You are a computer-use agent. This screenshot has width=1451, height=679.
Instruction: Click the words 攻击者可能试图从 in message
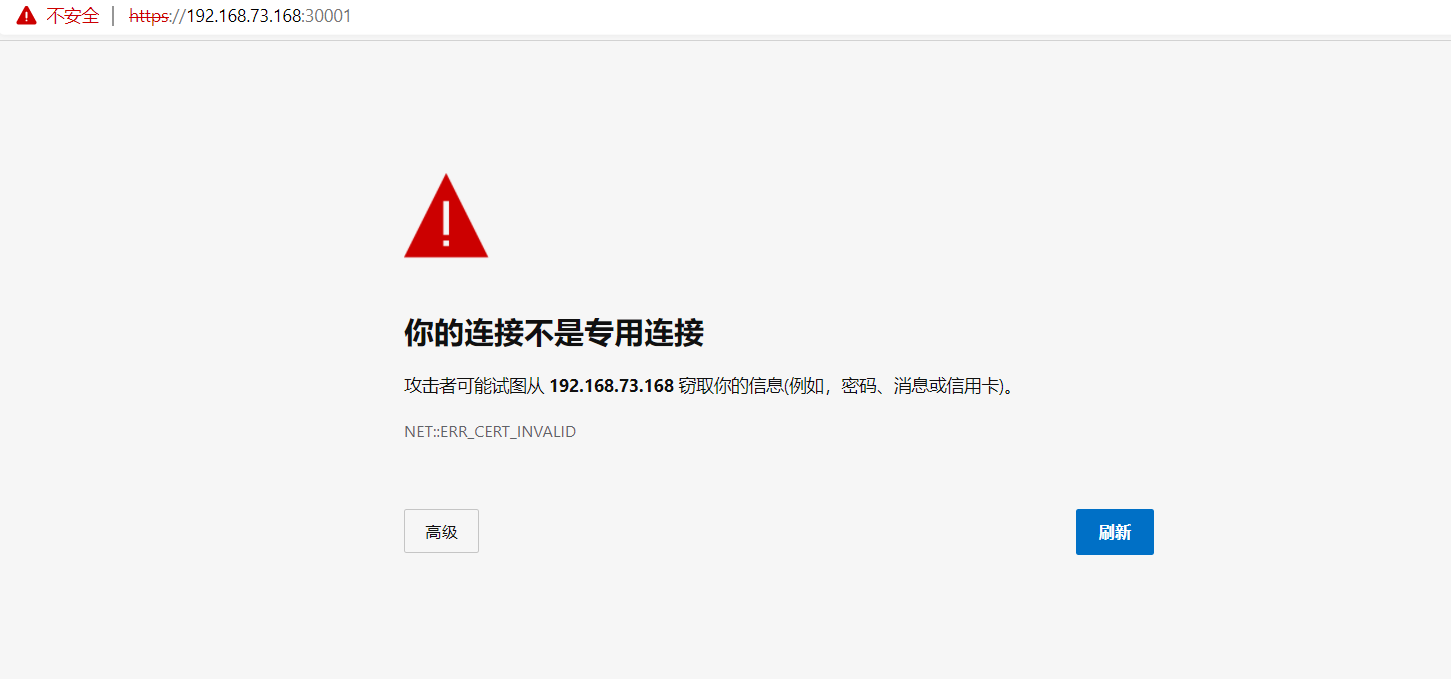[x=474, y=386]
